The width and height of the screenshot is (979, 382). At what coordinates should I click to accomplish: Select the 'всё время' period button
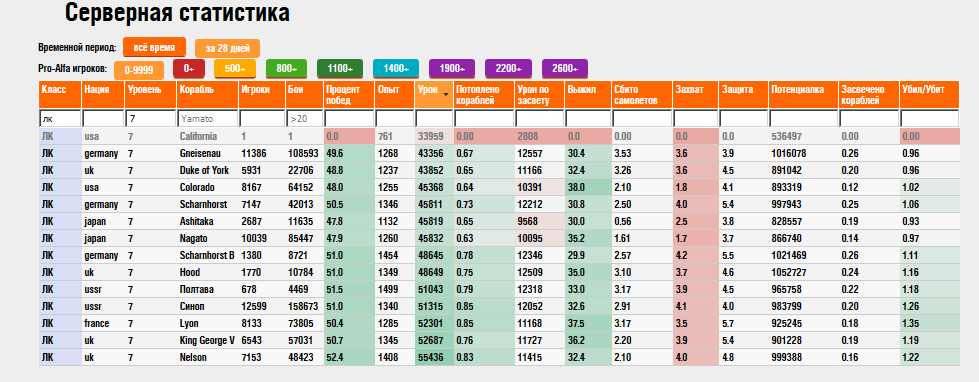click(x=154, y=47)
